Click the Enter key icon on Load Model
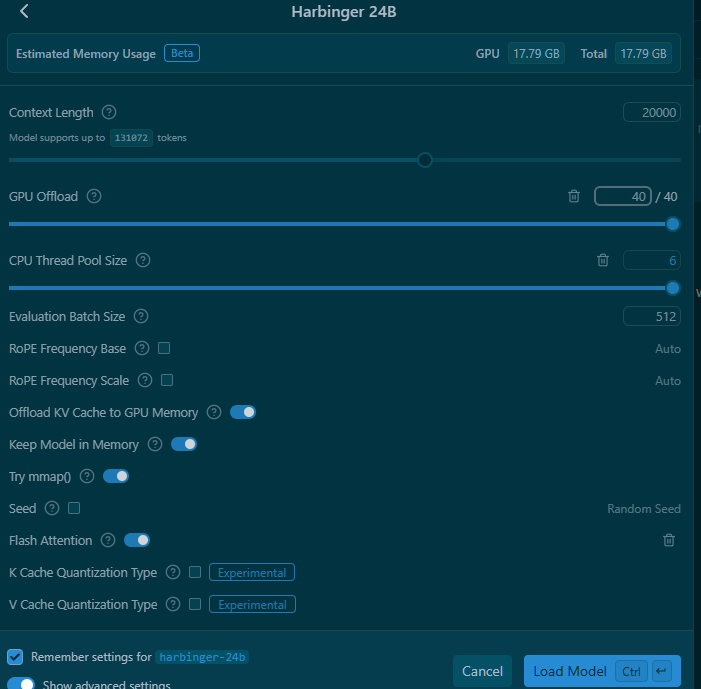Image resolution: width=701 pixels, height=689 pixels. [662, 671]
